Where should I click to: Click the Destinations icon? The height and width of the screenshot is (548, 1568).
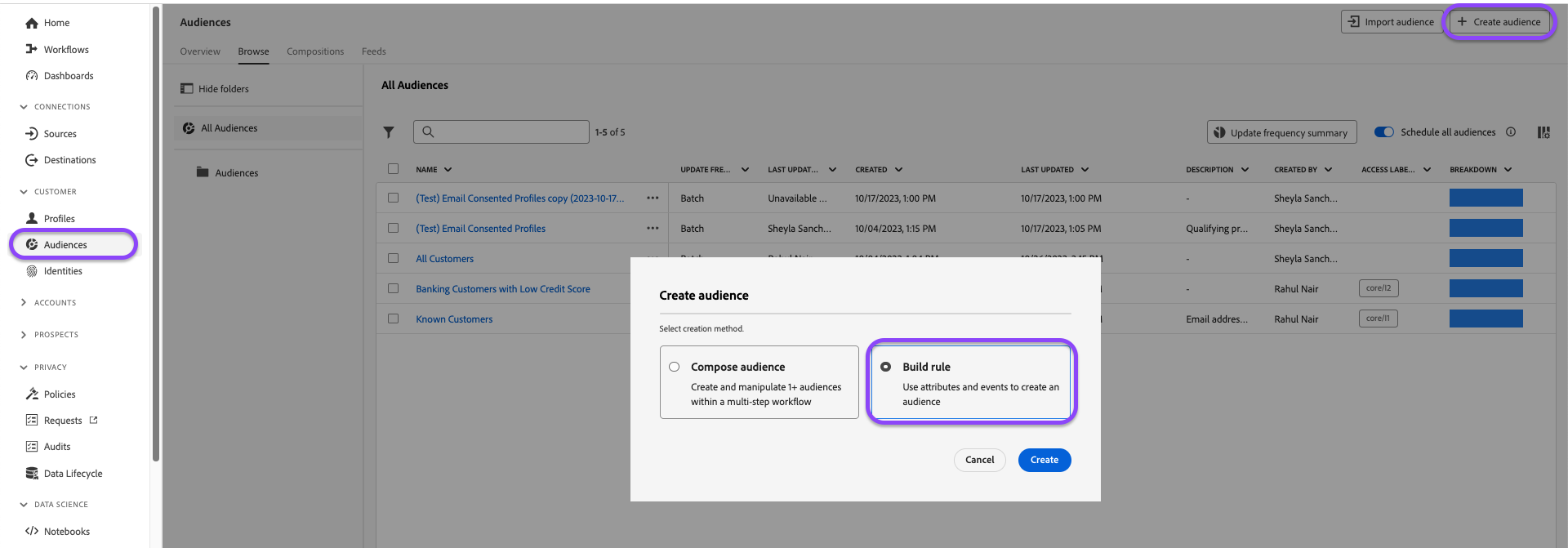coord(32,160)
